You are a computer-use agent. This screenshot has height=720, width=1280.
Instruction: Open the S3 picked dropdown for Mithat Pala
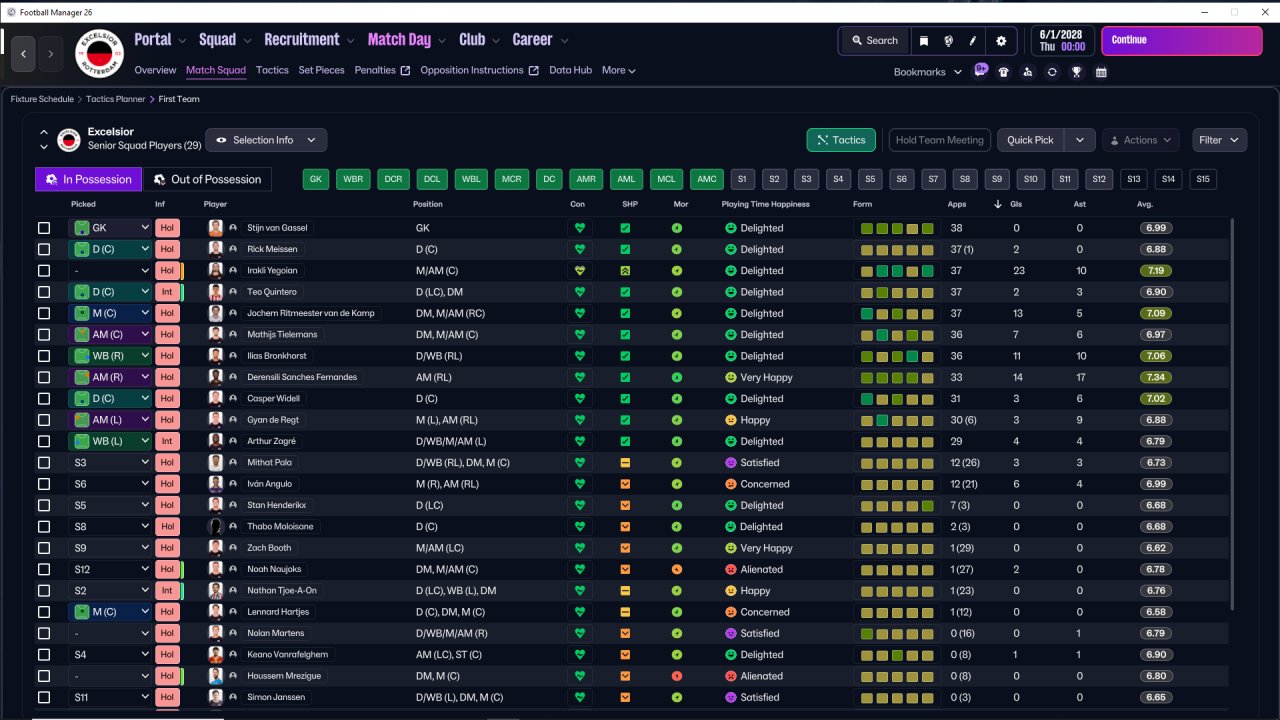110,463
